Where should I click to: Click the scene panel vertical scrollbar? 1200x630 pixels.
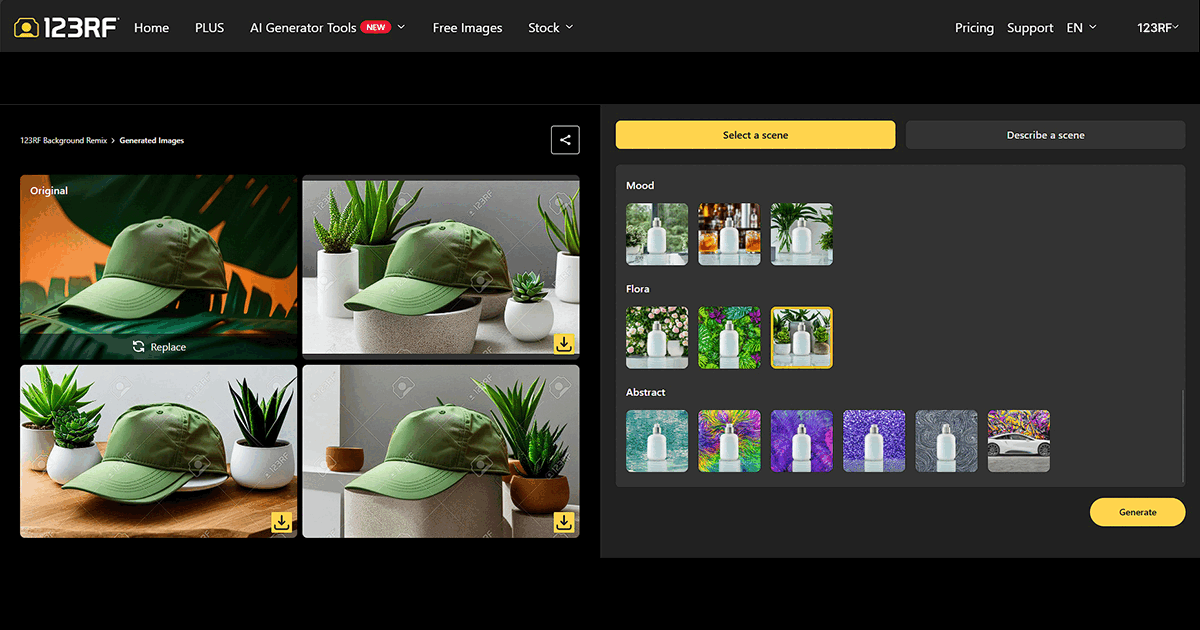1182,435
